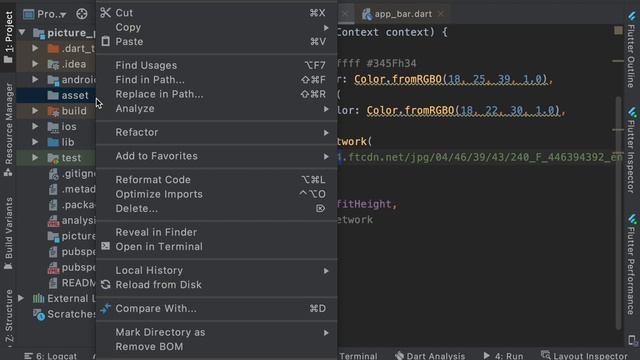Open the Build Variants tool window

(x=9, y=233)
